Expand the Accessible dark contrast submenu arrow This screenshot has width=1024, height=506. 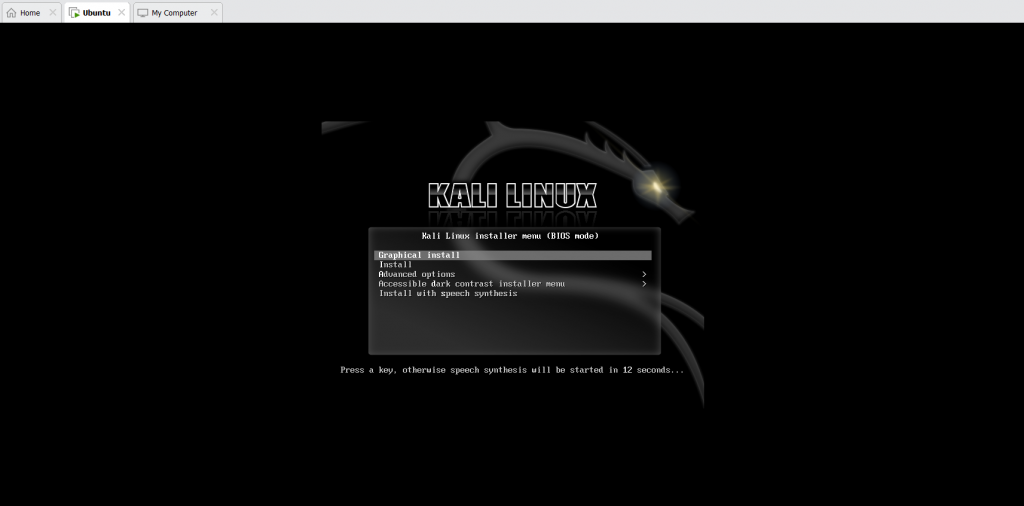(x=644, y=284)
